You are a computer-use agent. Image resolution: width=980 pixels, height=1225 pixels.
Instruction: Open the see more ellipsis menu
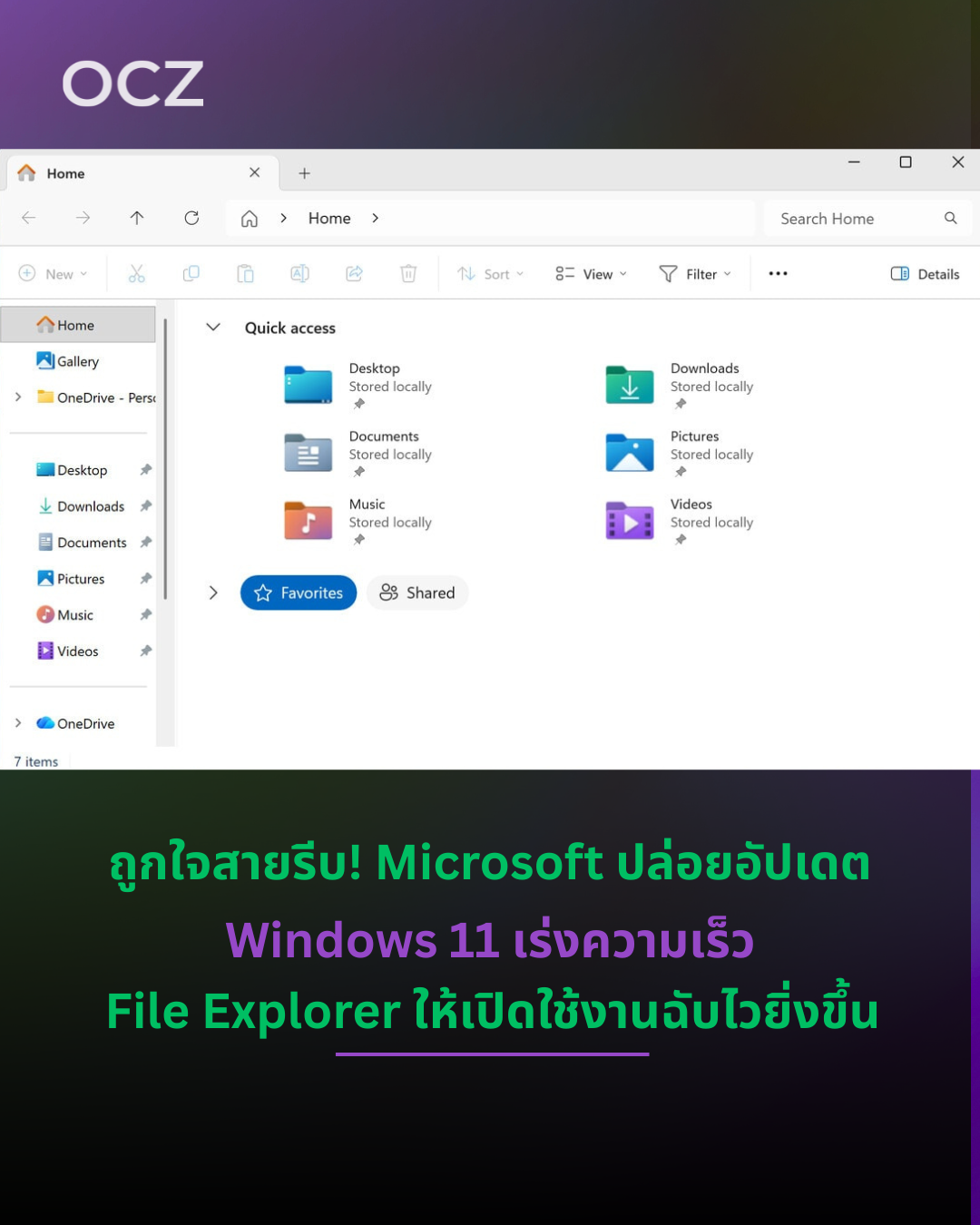(779, 273)
